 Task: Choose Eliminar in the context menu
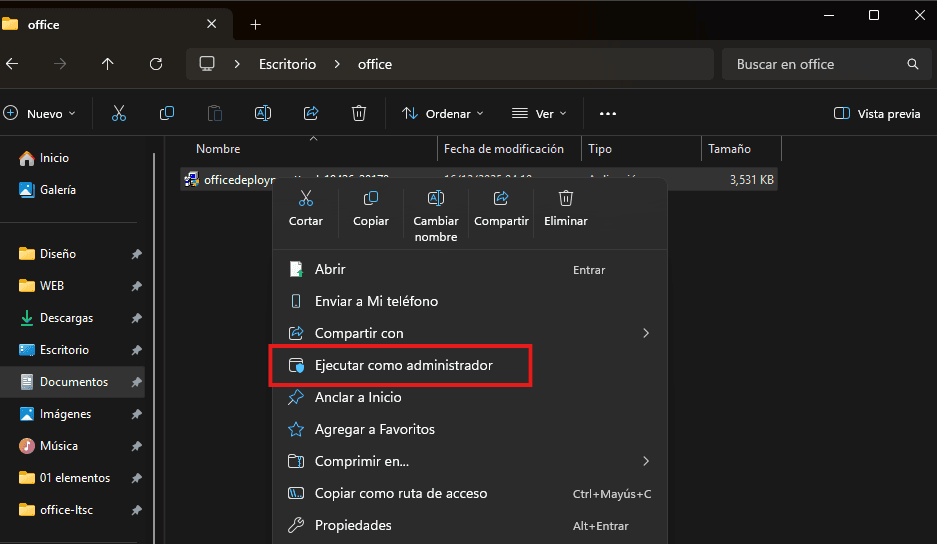click(x=565, y=209)
